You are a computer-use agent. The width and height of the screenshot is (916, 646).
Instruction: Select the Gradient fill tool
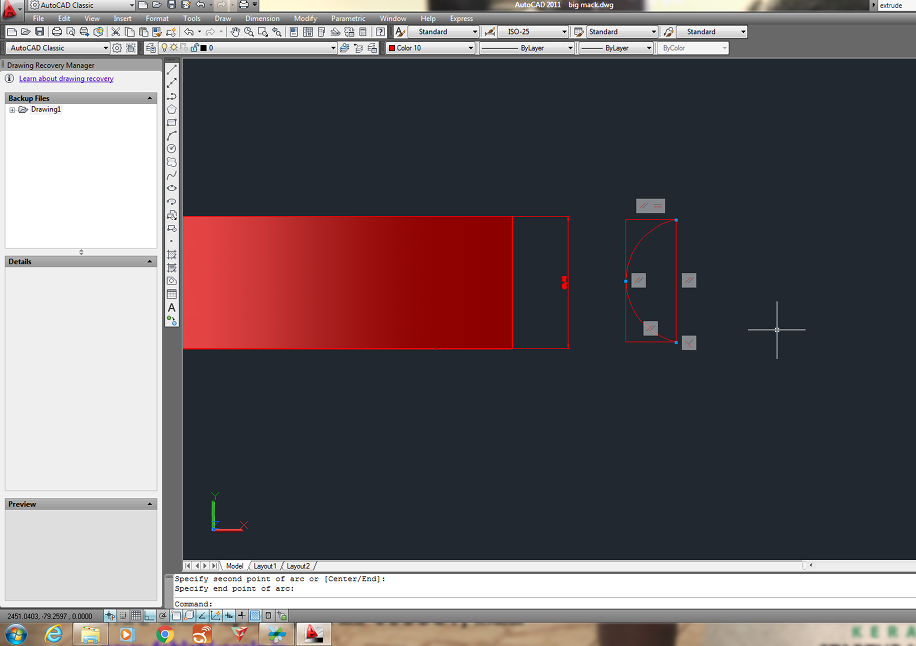pos(172,268)
